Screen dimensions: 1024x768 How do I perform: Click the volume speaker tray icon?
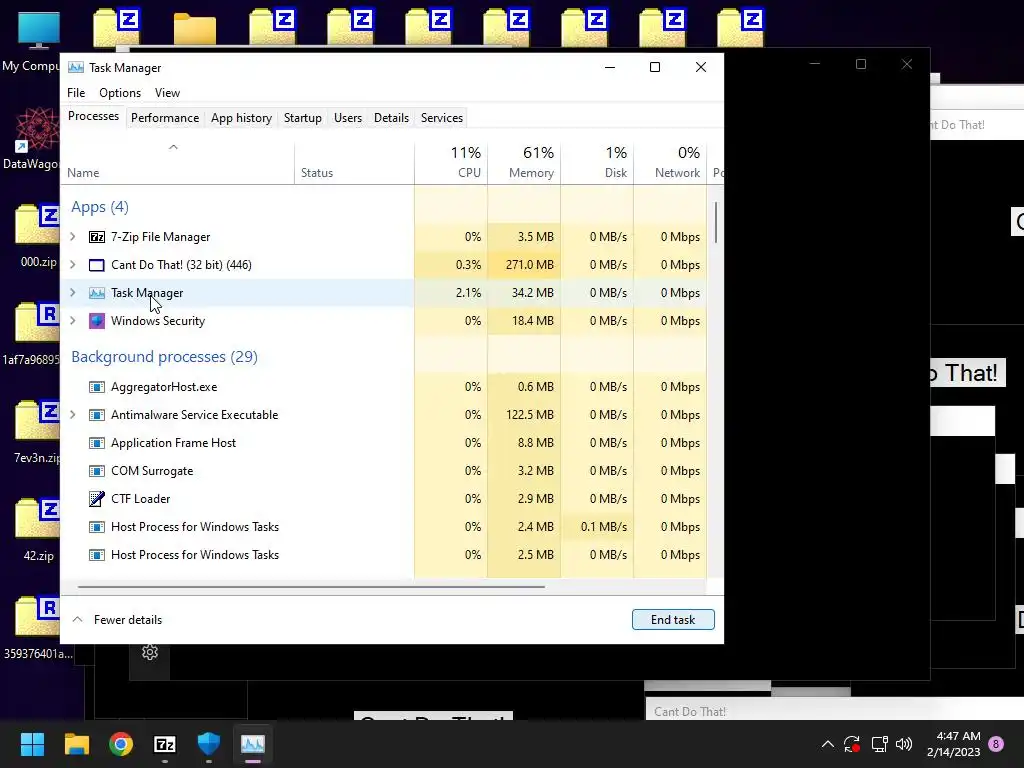(904, 744)
